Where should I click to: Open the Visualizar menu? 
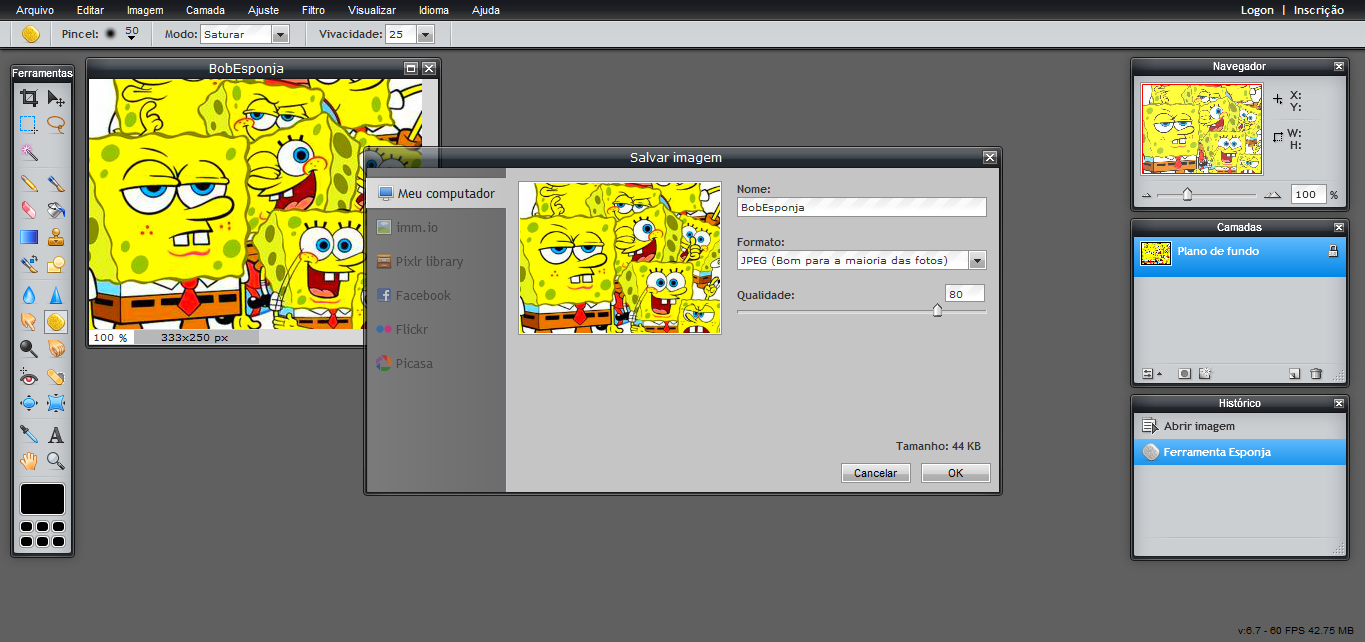[x=372, y=10]
